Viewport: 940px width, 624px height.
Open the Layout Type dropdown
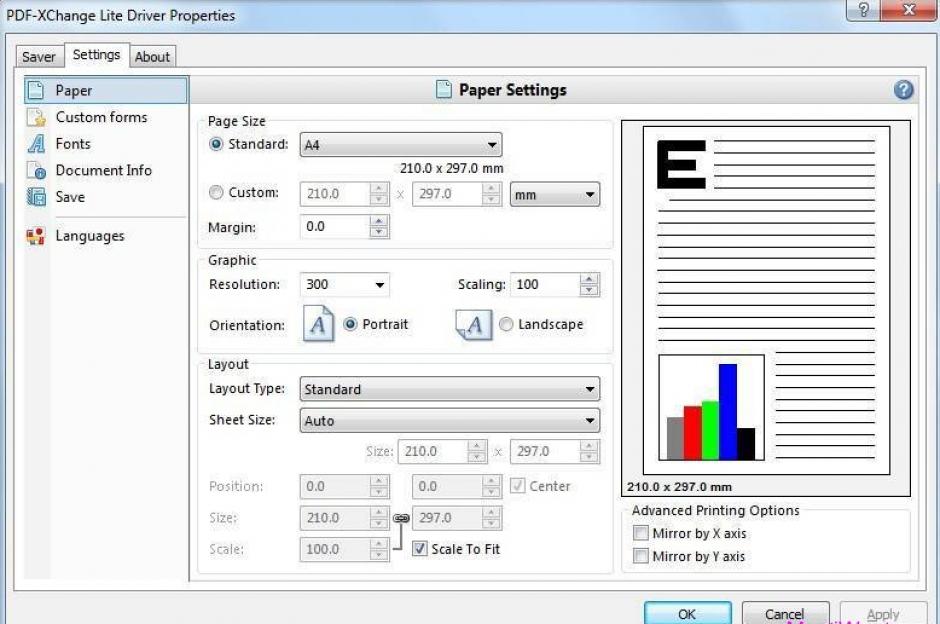(450, 390)
